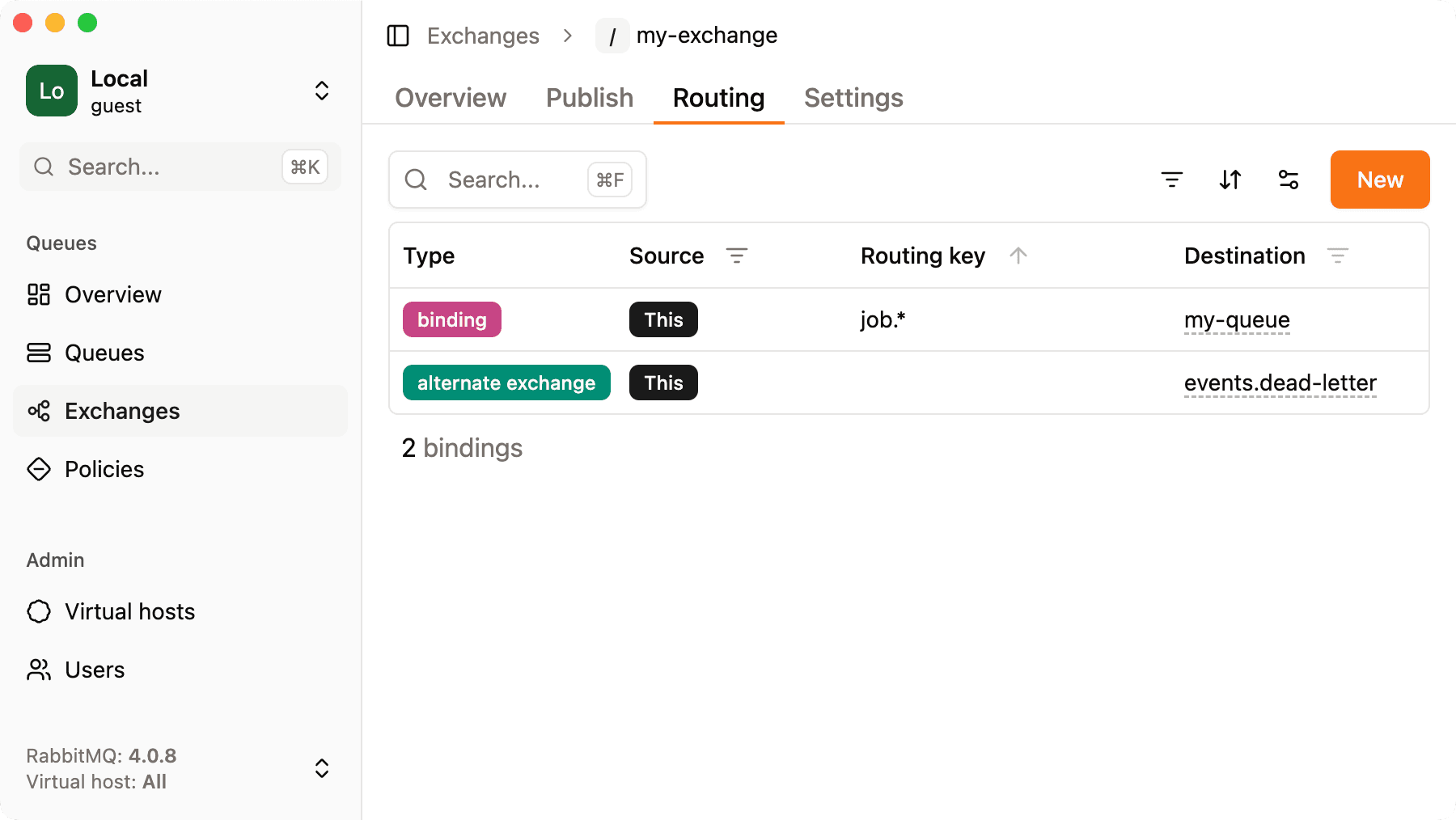Select Exchanges in the sidebar

180,411
